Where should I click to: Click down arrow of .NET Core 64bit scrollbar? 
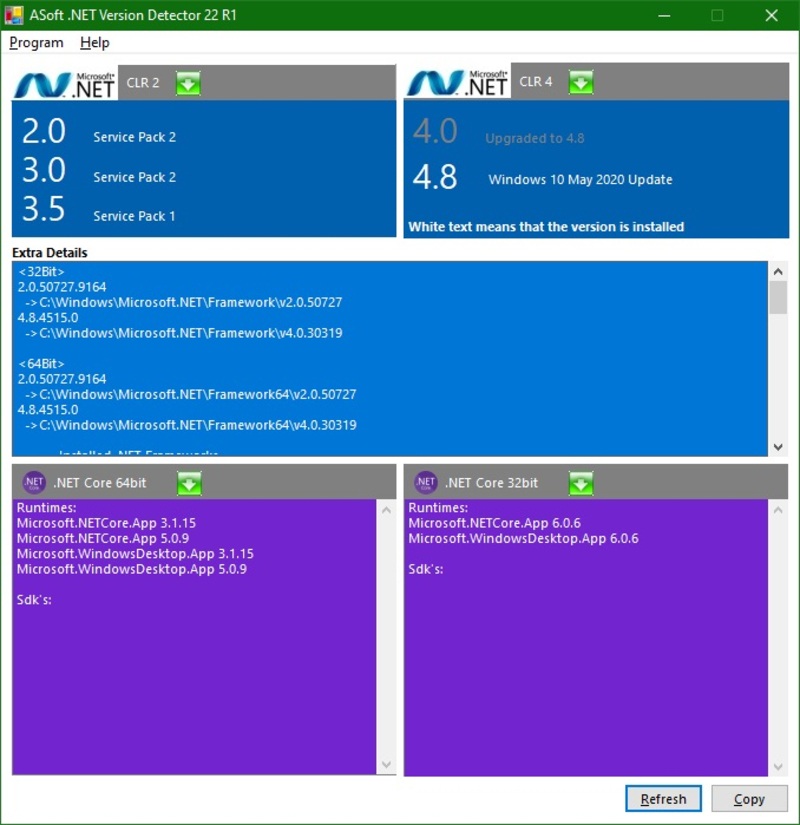tap(387, 765)
